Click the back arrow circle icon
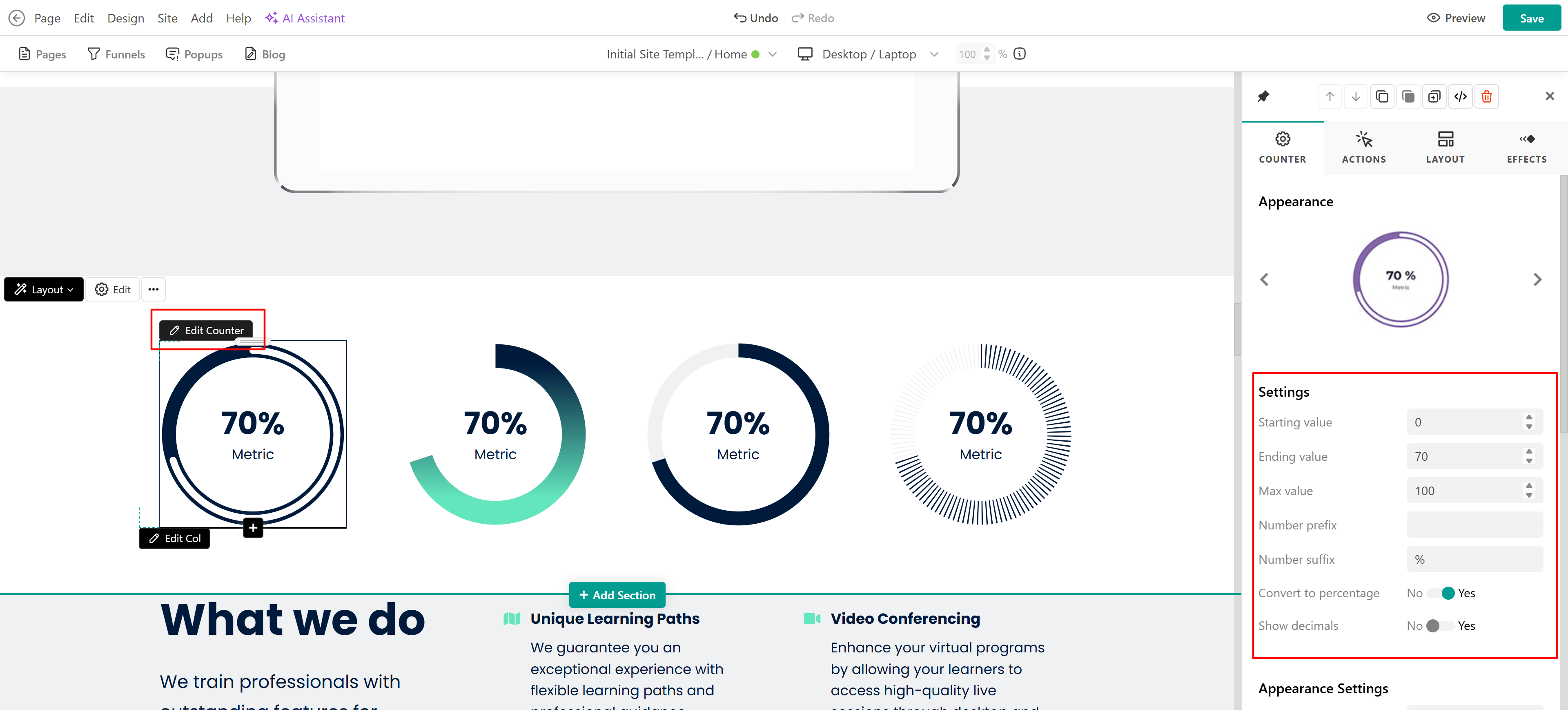This screenshot has height=710, width=1568. (x=16, y=18)
